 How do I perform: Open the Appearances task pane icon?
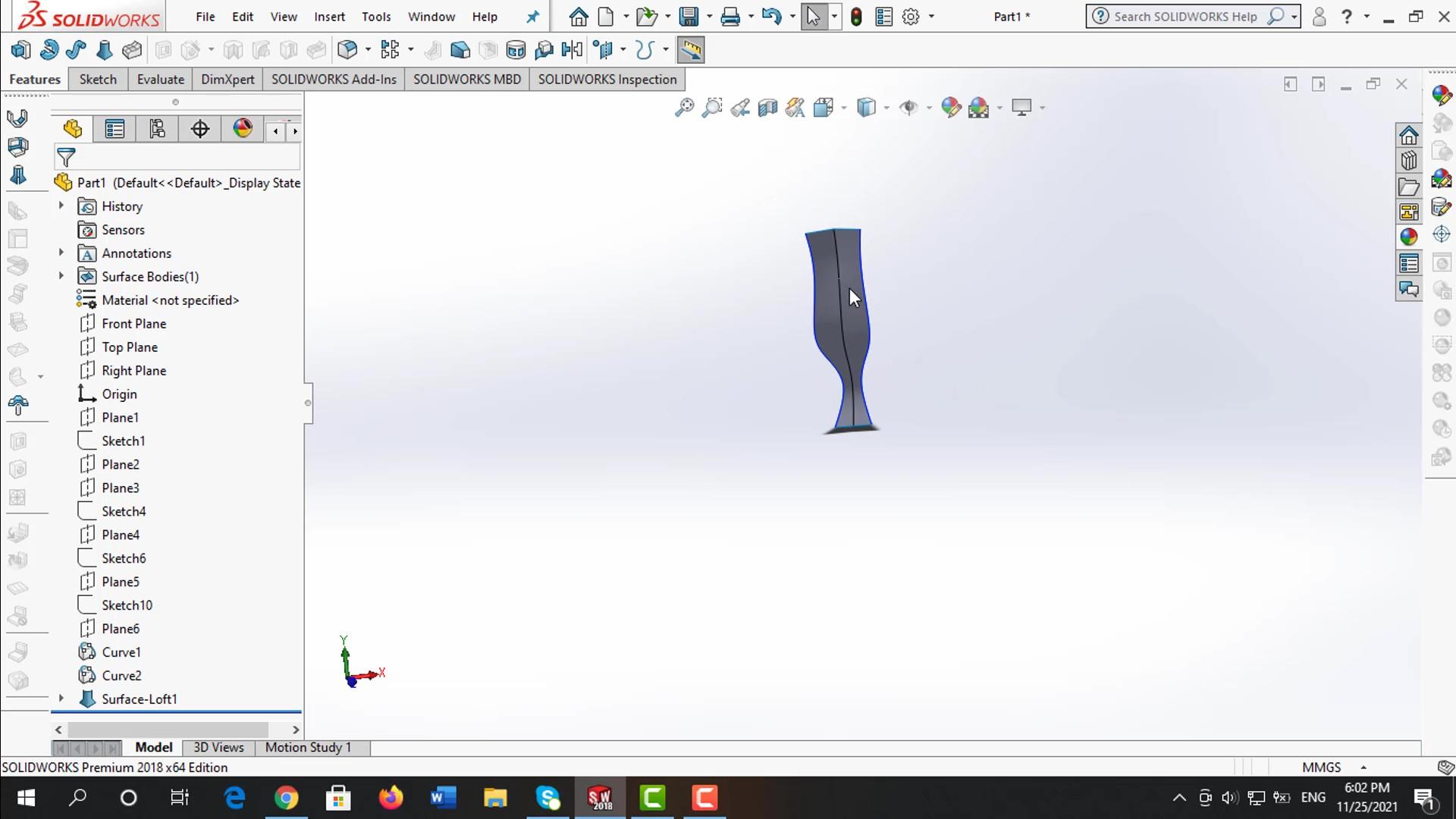coord(1409,237)
